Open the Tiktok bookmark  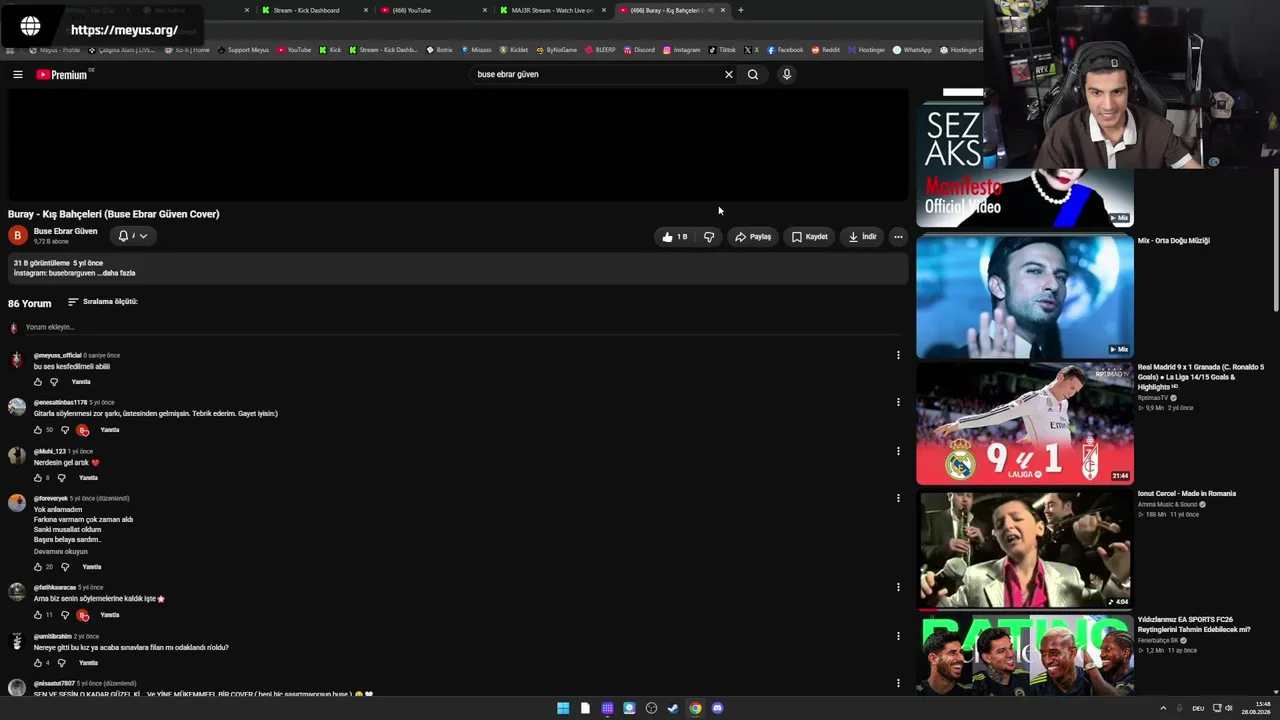pos(722,50)
